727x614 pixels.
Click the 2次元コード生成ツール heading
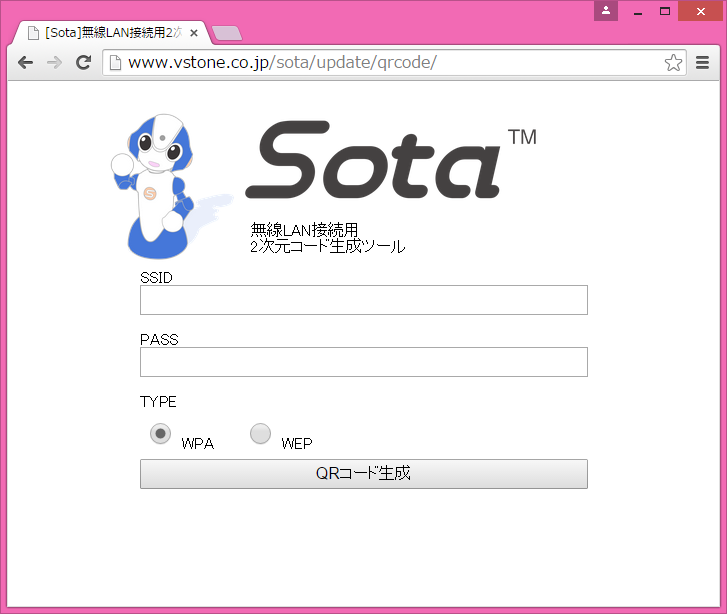328,246
